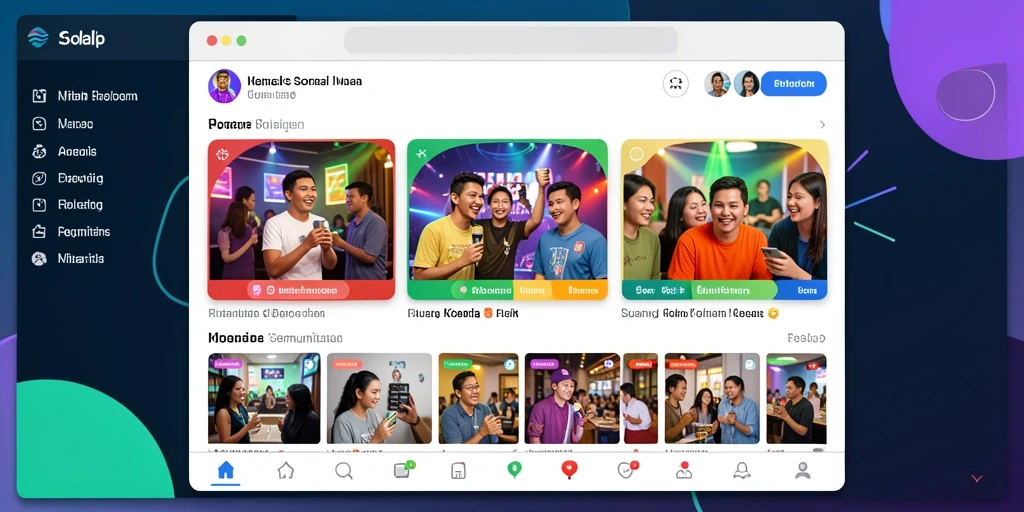Screen dimensions: 1024x512
Task: Click the second small member avatar beside blue button
Action: click(x=746, y=84)
